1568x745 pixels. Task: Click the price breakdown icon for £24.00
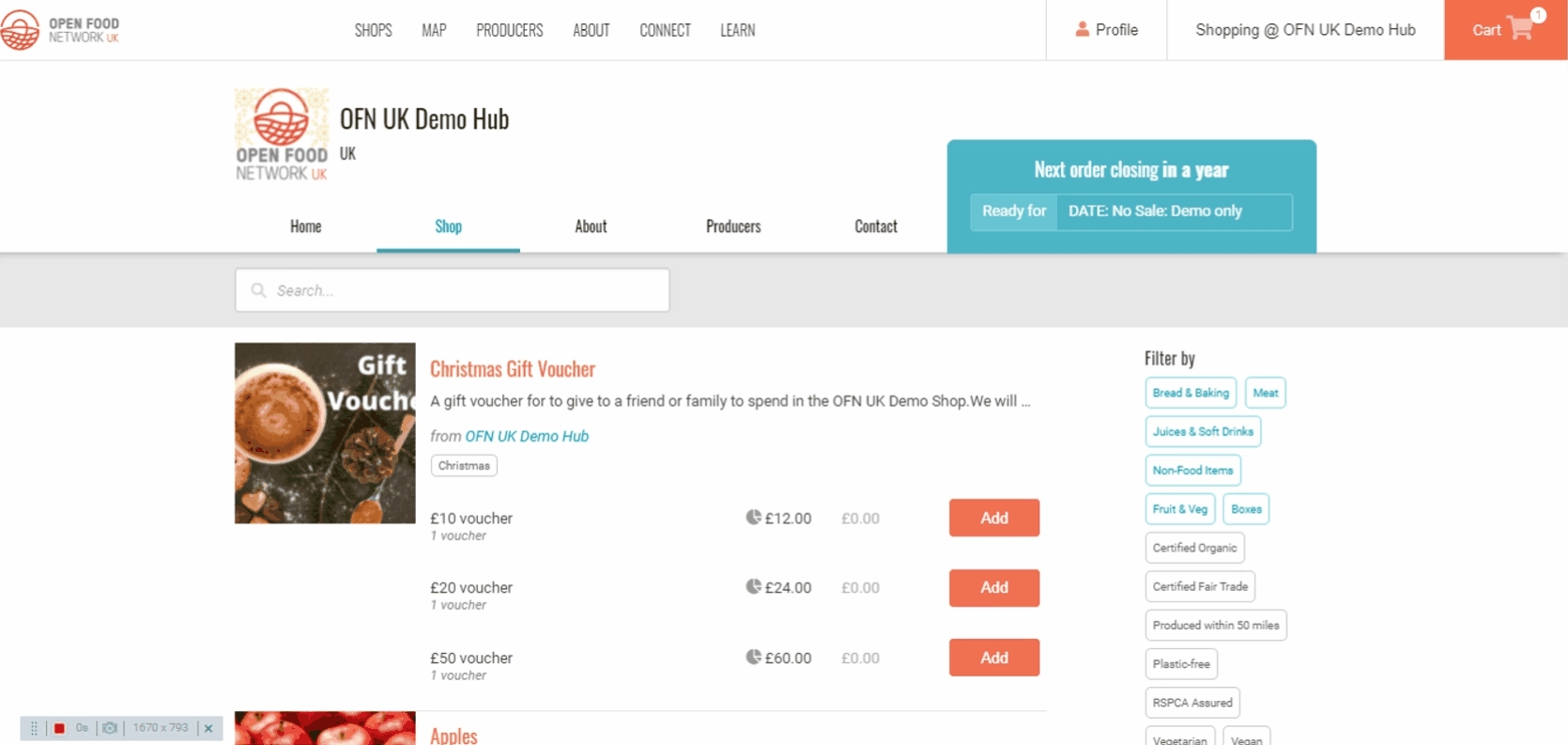pos(753,586)
